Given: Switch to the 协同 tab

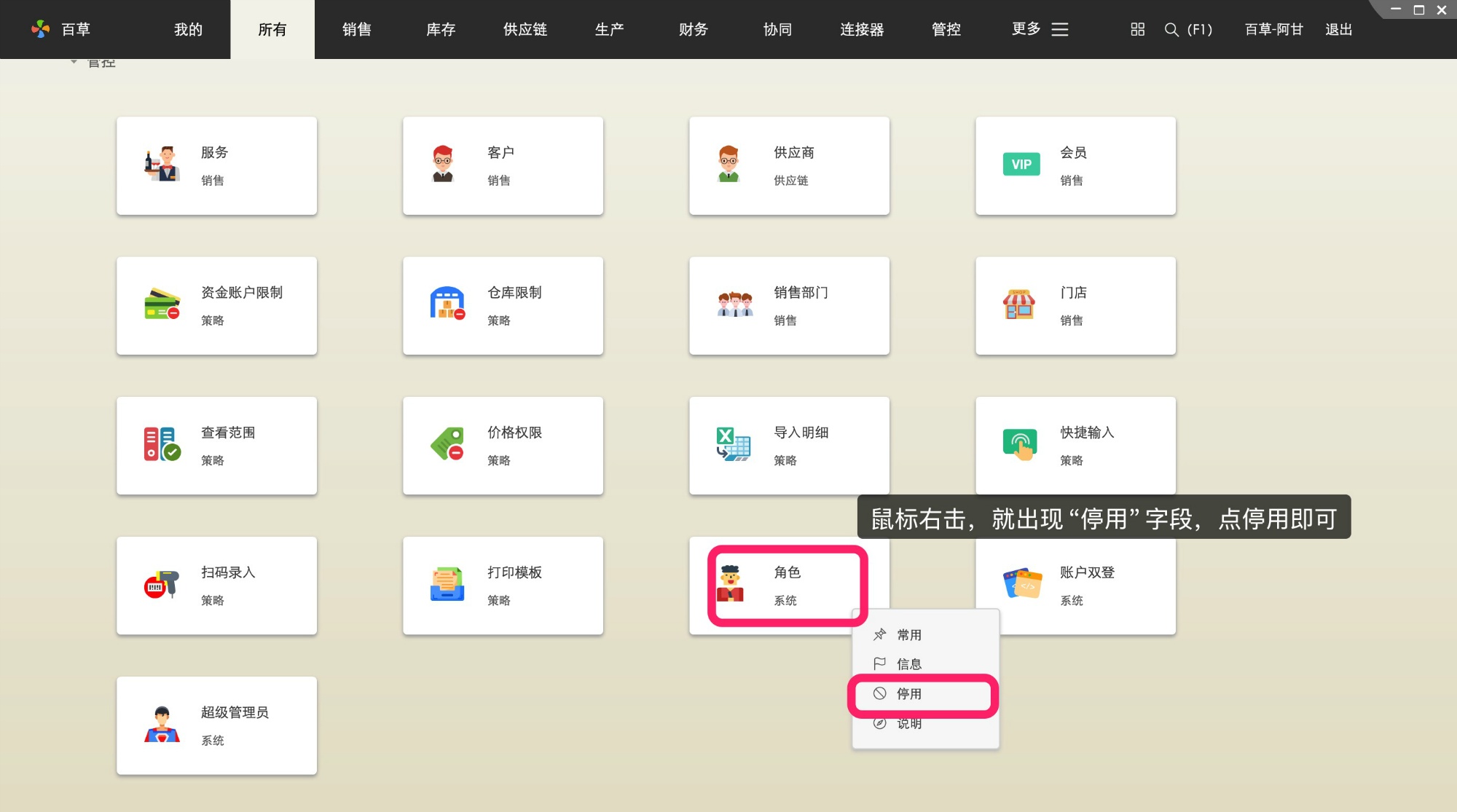Looking at the screenshot, I should [x=777, y=29].
